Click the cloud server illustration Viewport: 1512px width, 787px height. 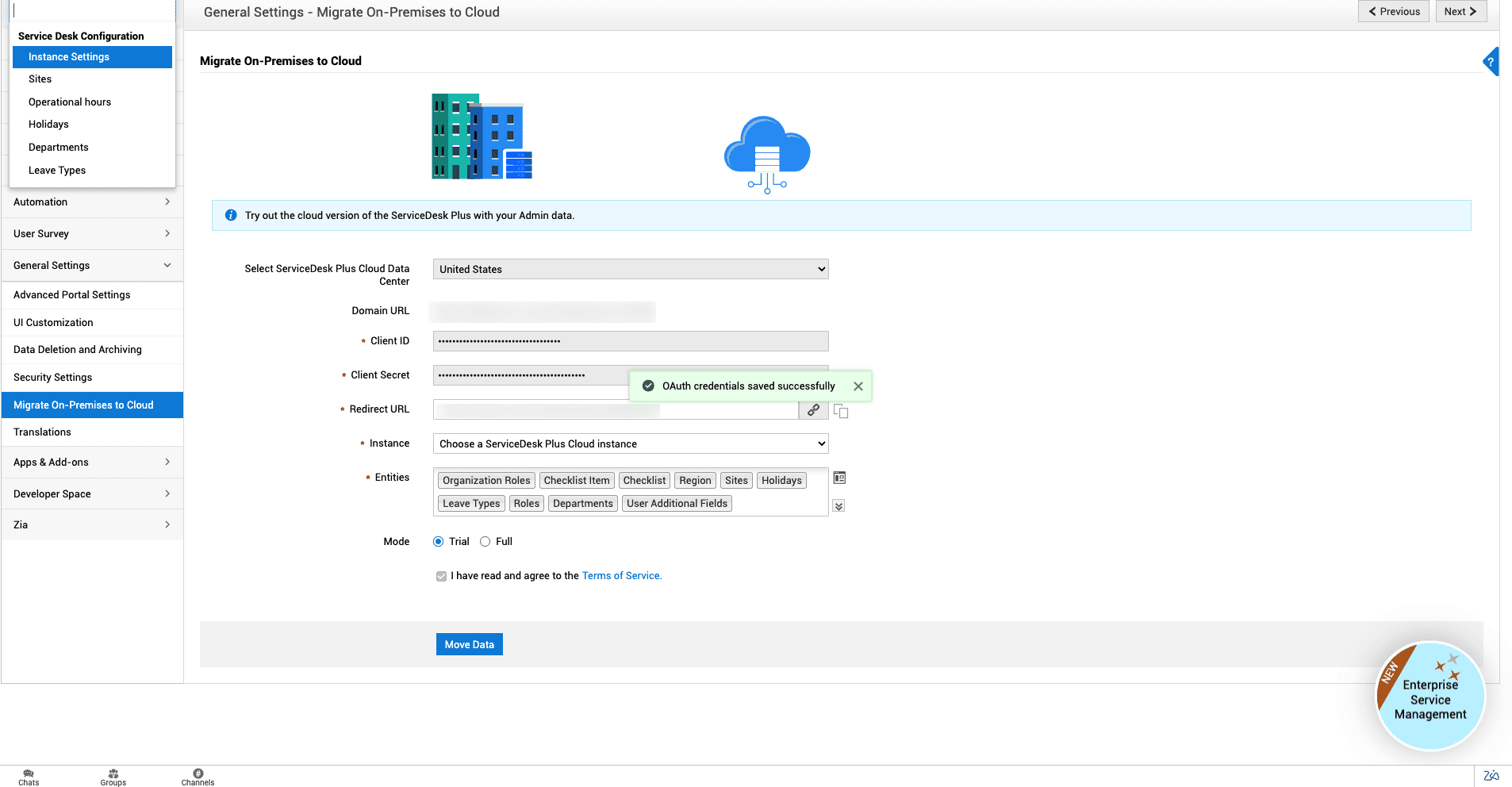pyautogui.click(x=767, y=155)
